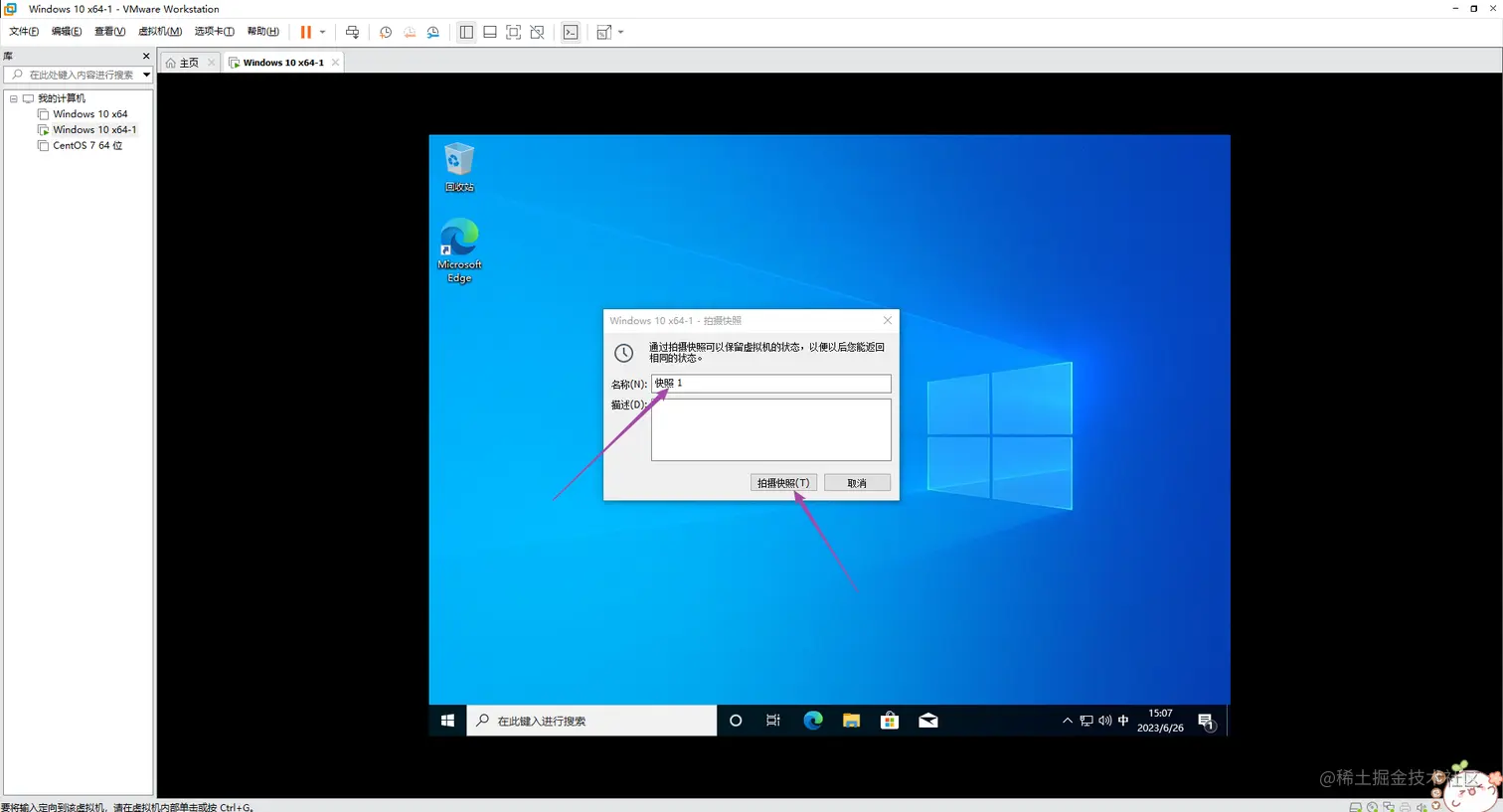The width and height of the screenshot is (1503, 812).
Task: Open the 帮助(H) menu
Action: pyautogui.click(x=262, y=32)
